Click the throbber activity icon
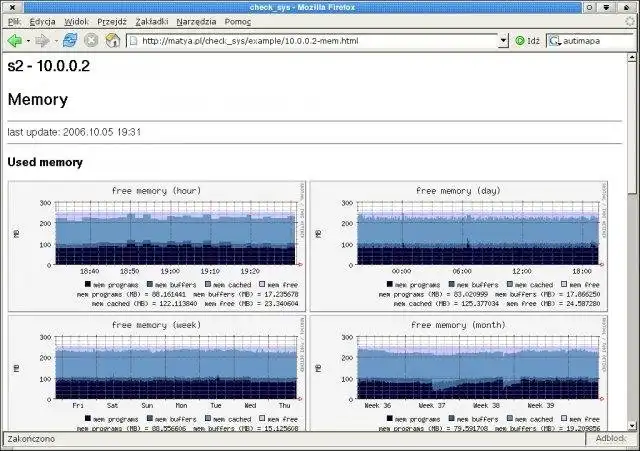Image resolution: width=640 pixels, height=451 pixels. point(630,22)
